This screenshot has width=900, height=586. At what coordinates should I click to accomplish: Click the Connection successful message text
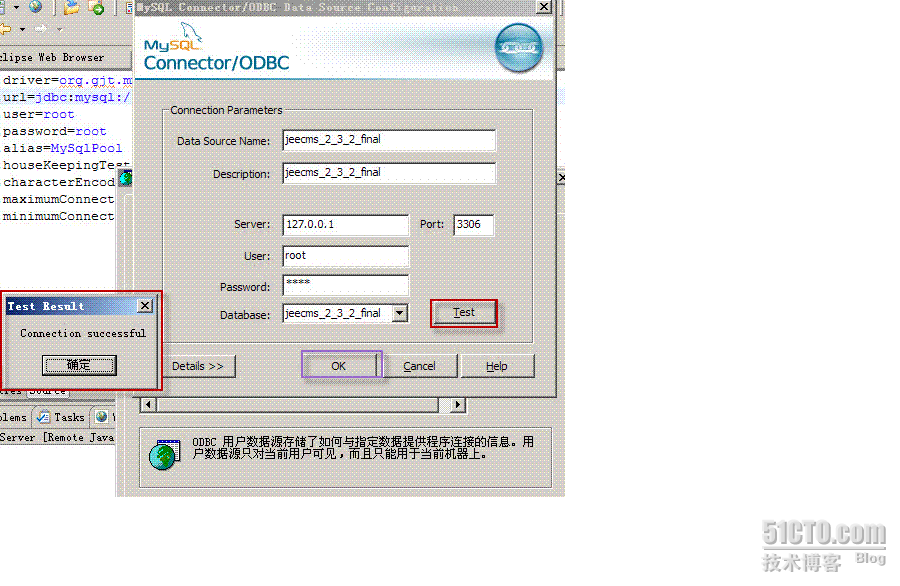pos(83,333)
